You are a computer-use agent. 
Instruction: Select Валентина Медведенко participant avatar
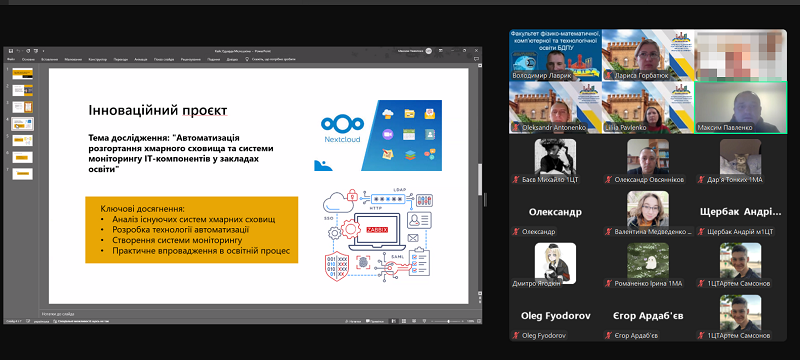(648, 209)
